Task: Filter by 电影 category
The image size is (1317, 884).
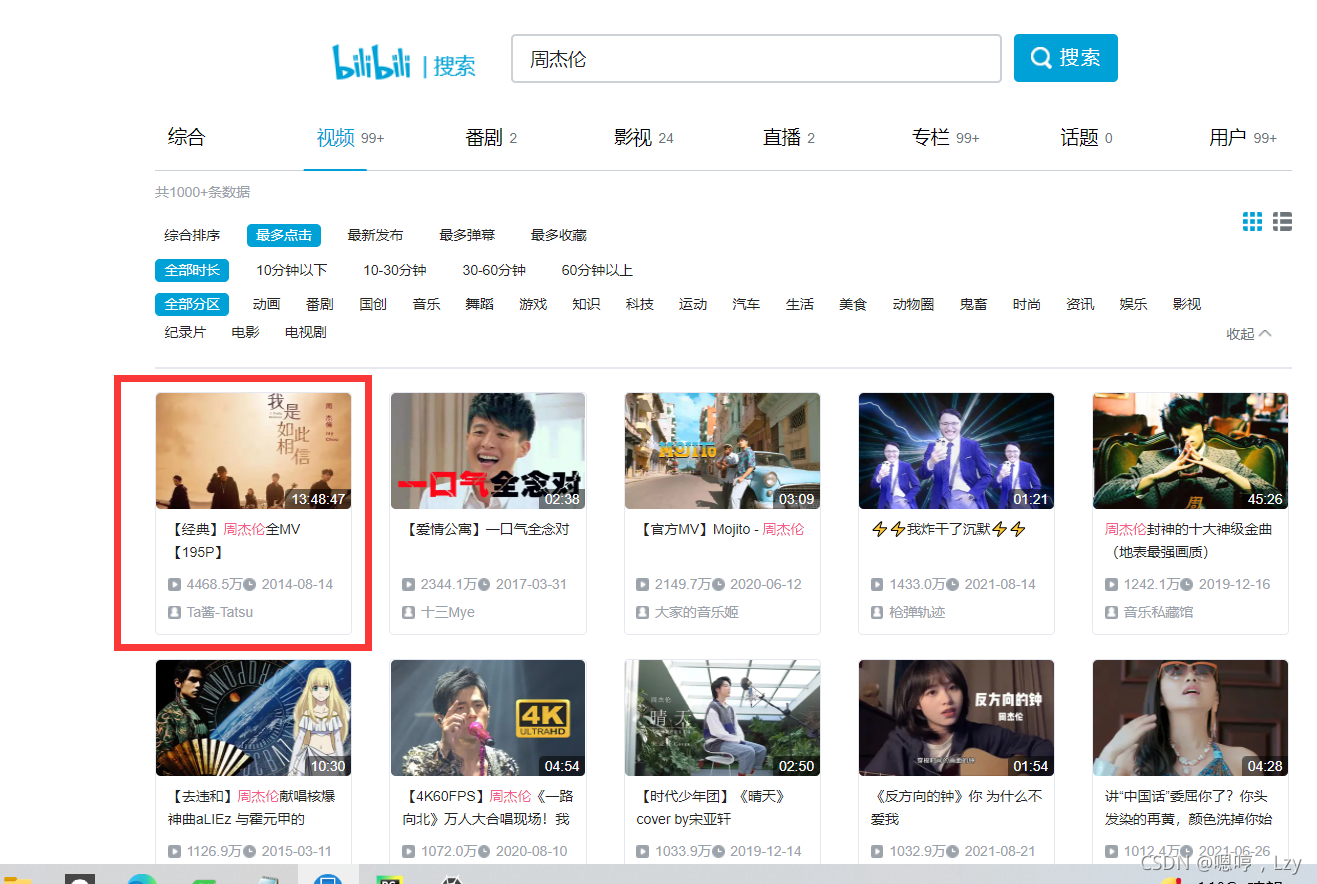Action: tap(245, 332)
